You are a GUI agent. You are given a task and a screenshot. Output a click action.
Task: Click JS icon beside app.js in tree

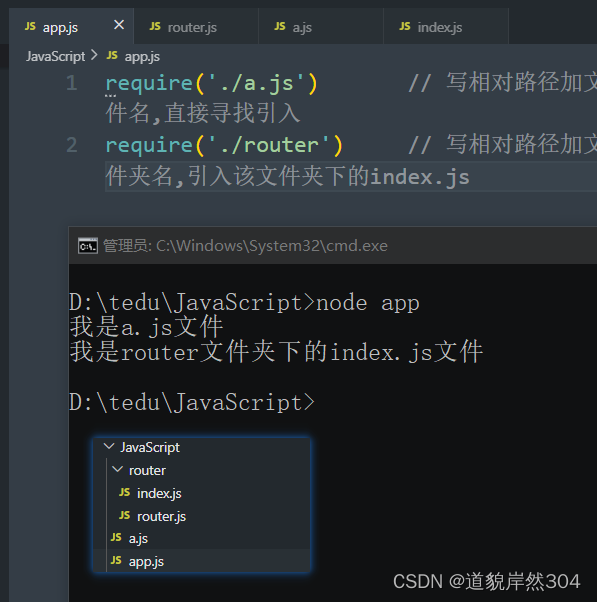[116, 561]
